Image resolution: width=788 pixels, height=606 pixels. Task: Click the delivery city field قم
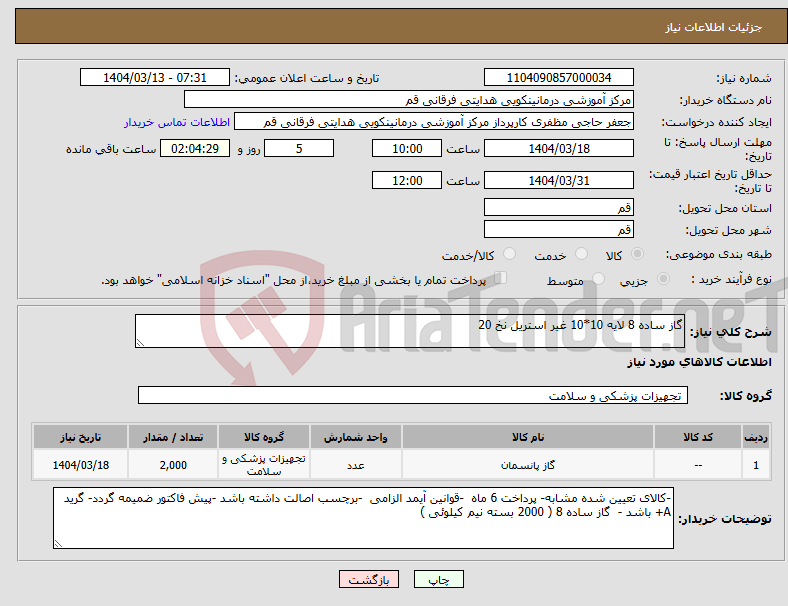[558, 229]
